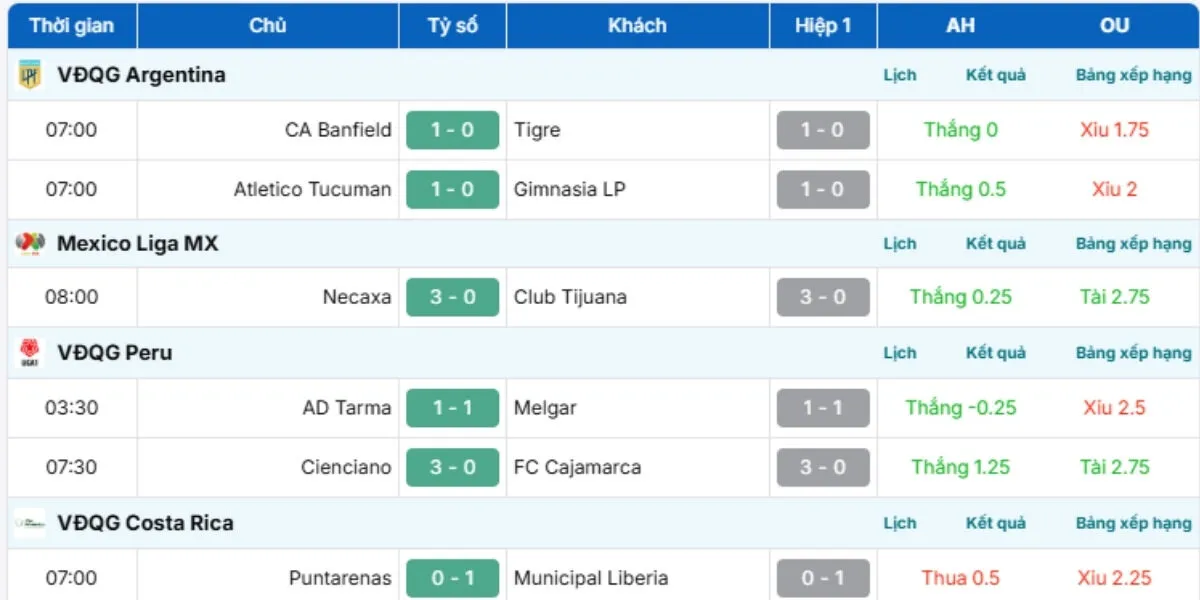Click the Cienciano team name
The height and width of the screenshot is (600, 1200).
[x=346, y=467]
